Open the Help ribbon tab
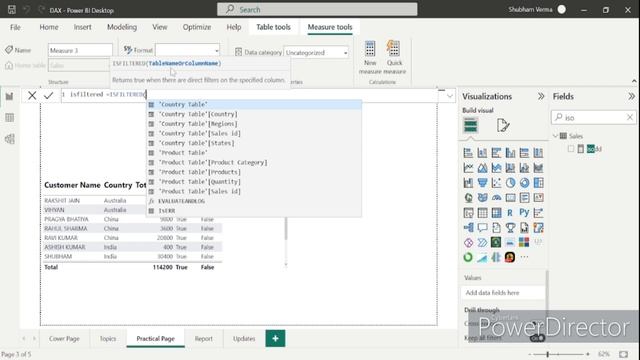640x360 pixels. pos(234,27)
